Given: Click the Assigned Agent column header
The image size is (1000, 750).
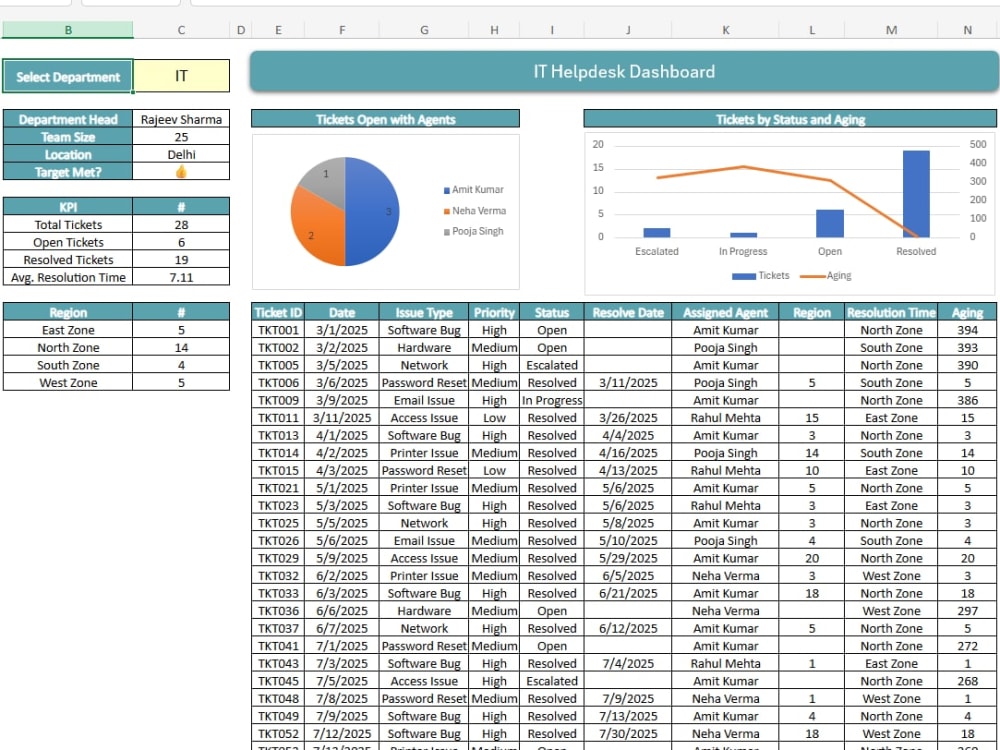Looking at the screenshot, I should tap(726, 312).
